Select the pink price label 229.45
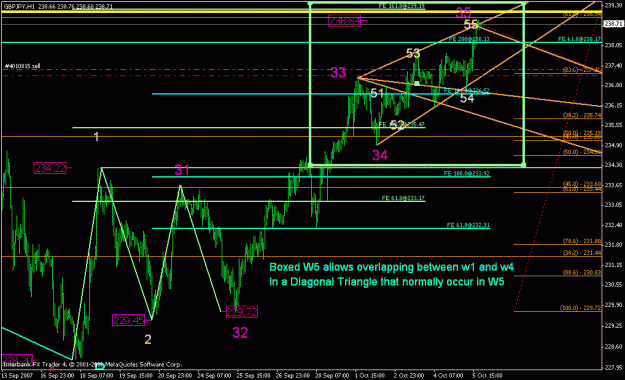625x380 pixels. (128, 320)
